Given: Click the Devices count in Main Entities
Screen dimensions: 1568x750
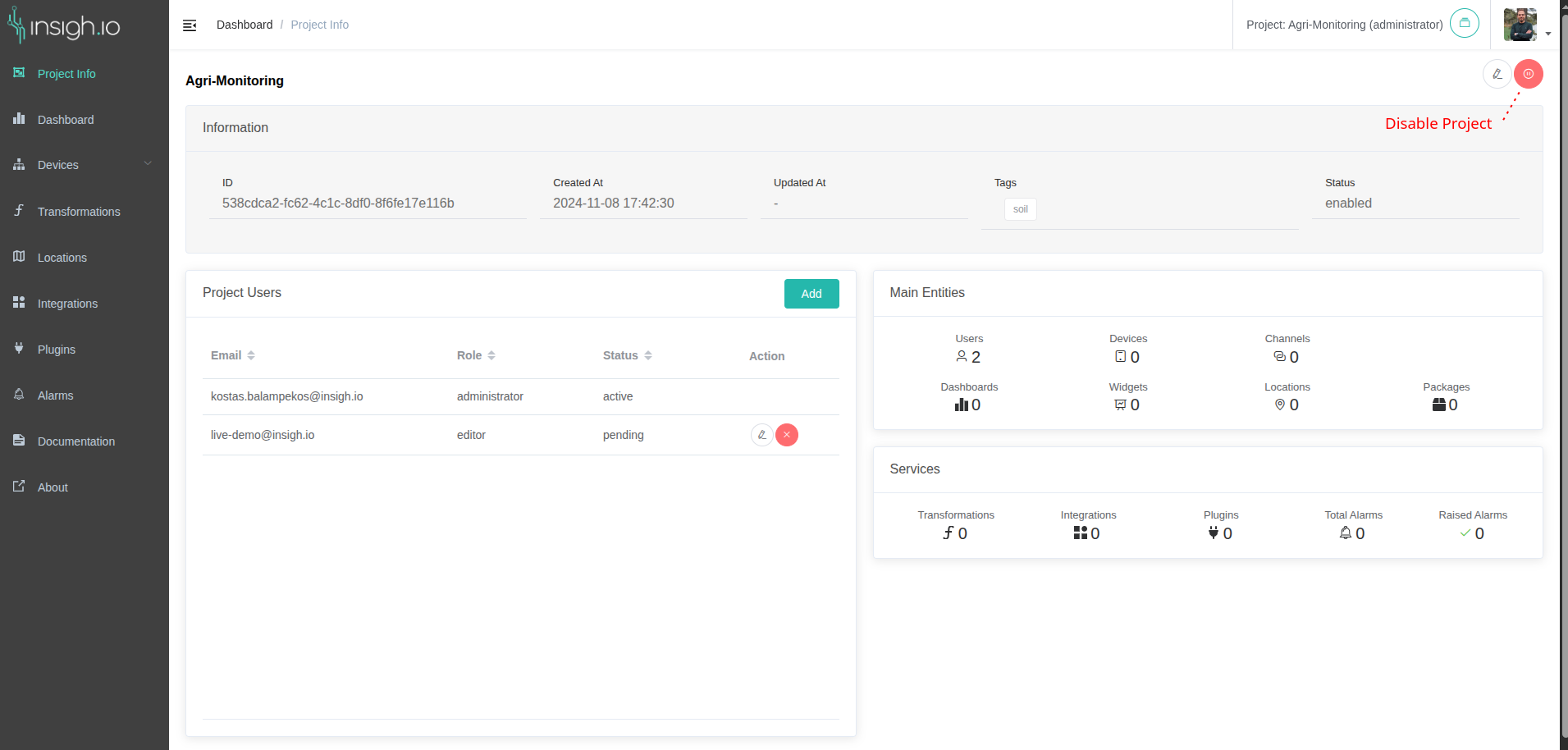Looking at the screenshot, I should (1127, 357).
